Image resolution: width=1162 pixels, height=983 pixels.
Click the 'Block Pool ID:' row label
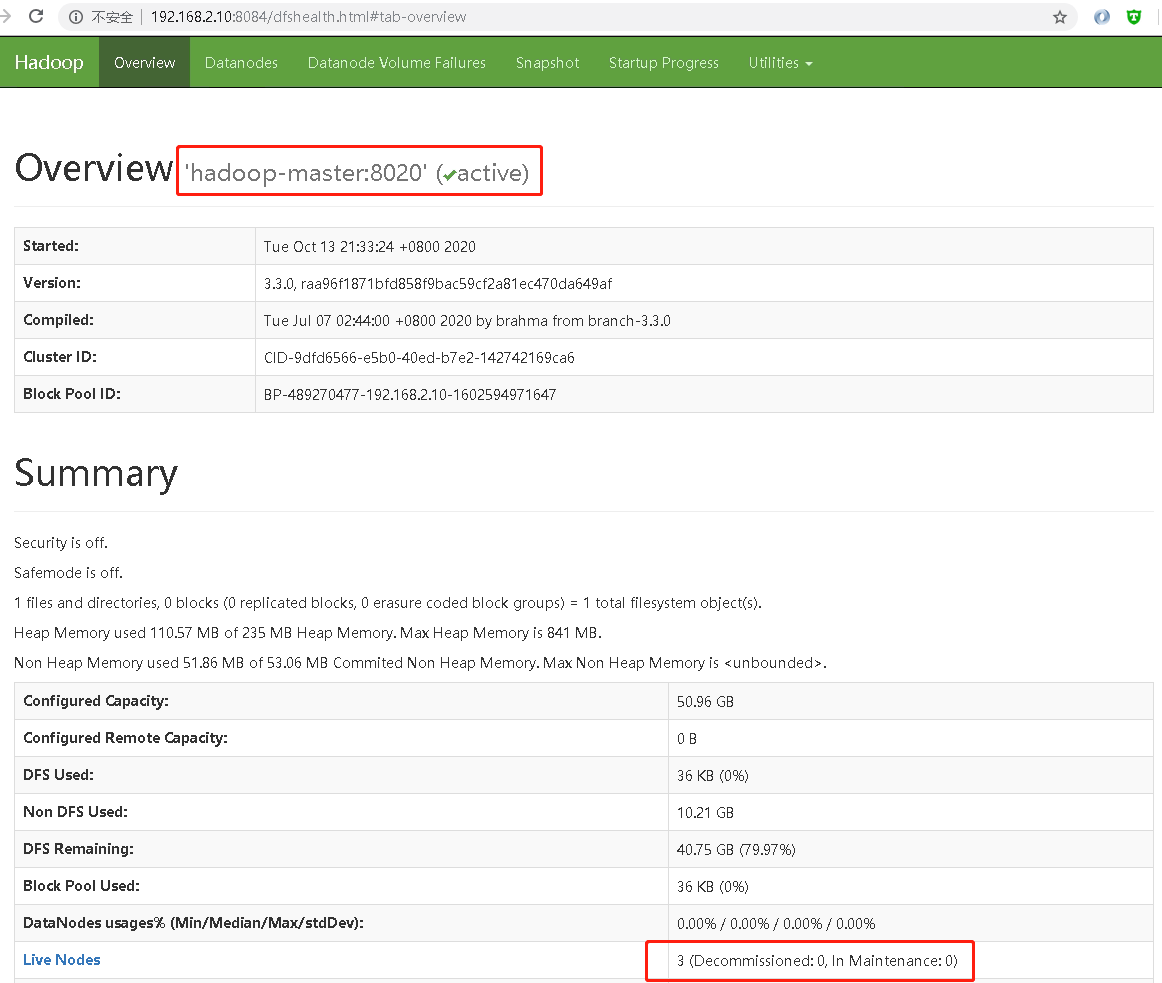pos(72,394)
